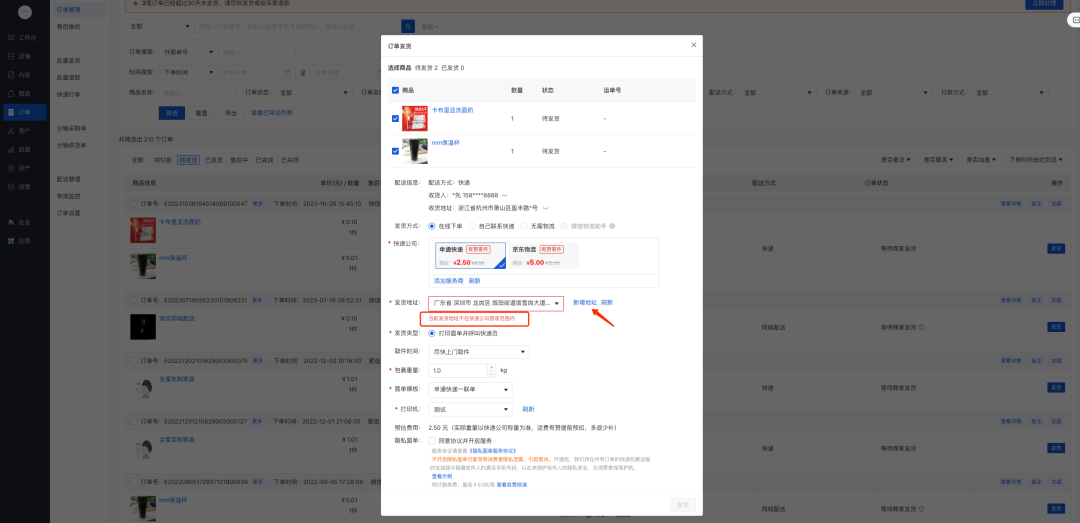The image size is (1080, 523).
Task: Close the 订单发货 dialog
Action: [694, 45]
